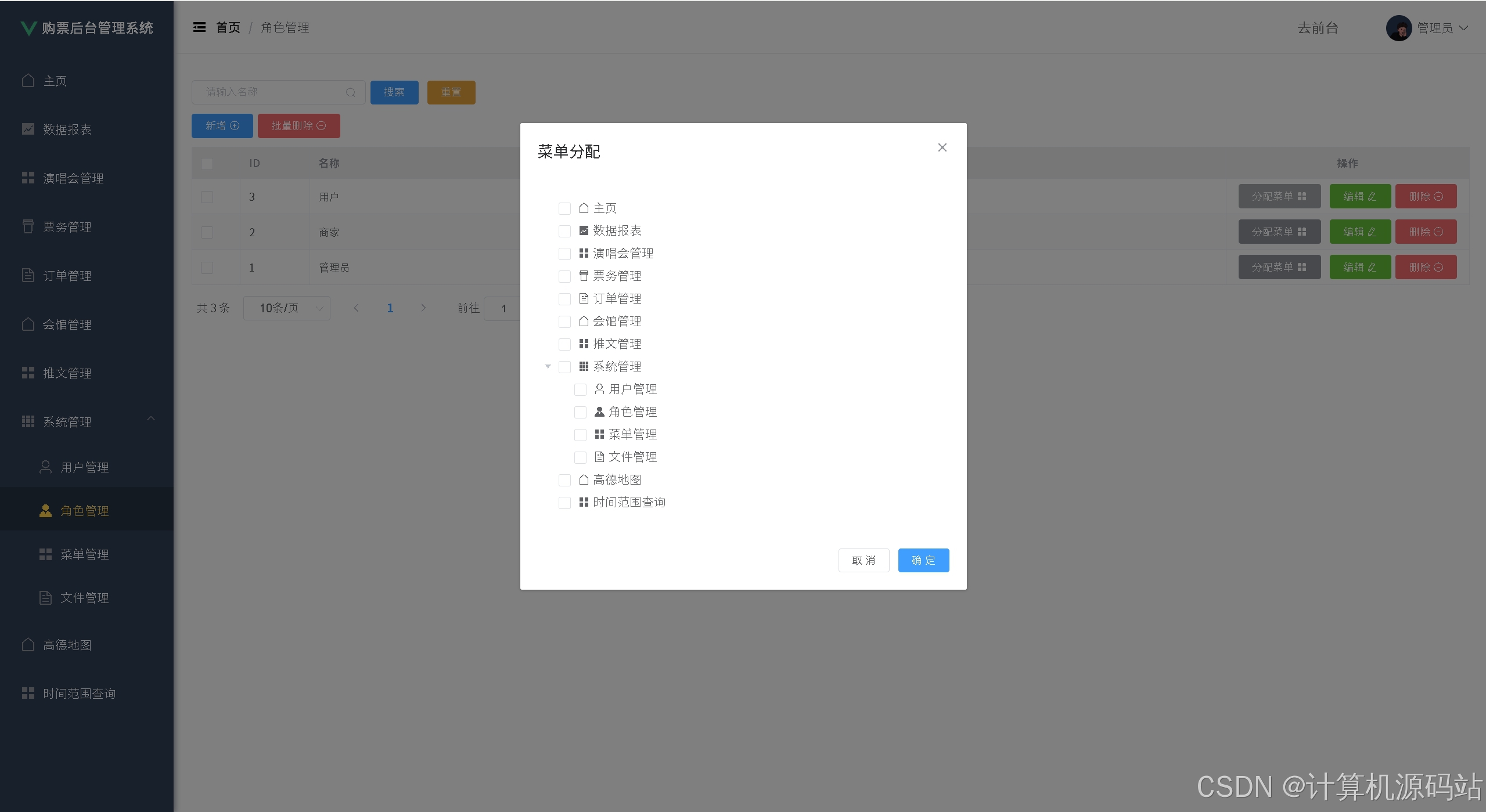The image size is (1486, 812).
Task: Click the house icon beside 高德地图 in dialog
Action: pyautogui.click(x=584, y=479)
